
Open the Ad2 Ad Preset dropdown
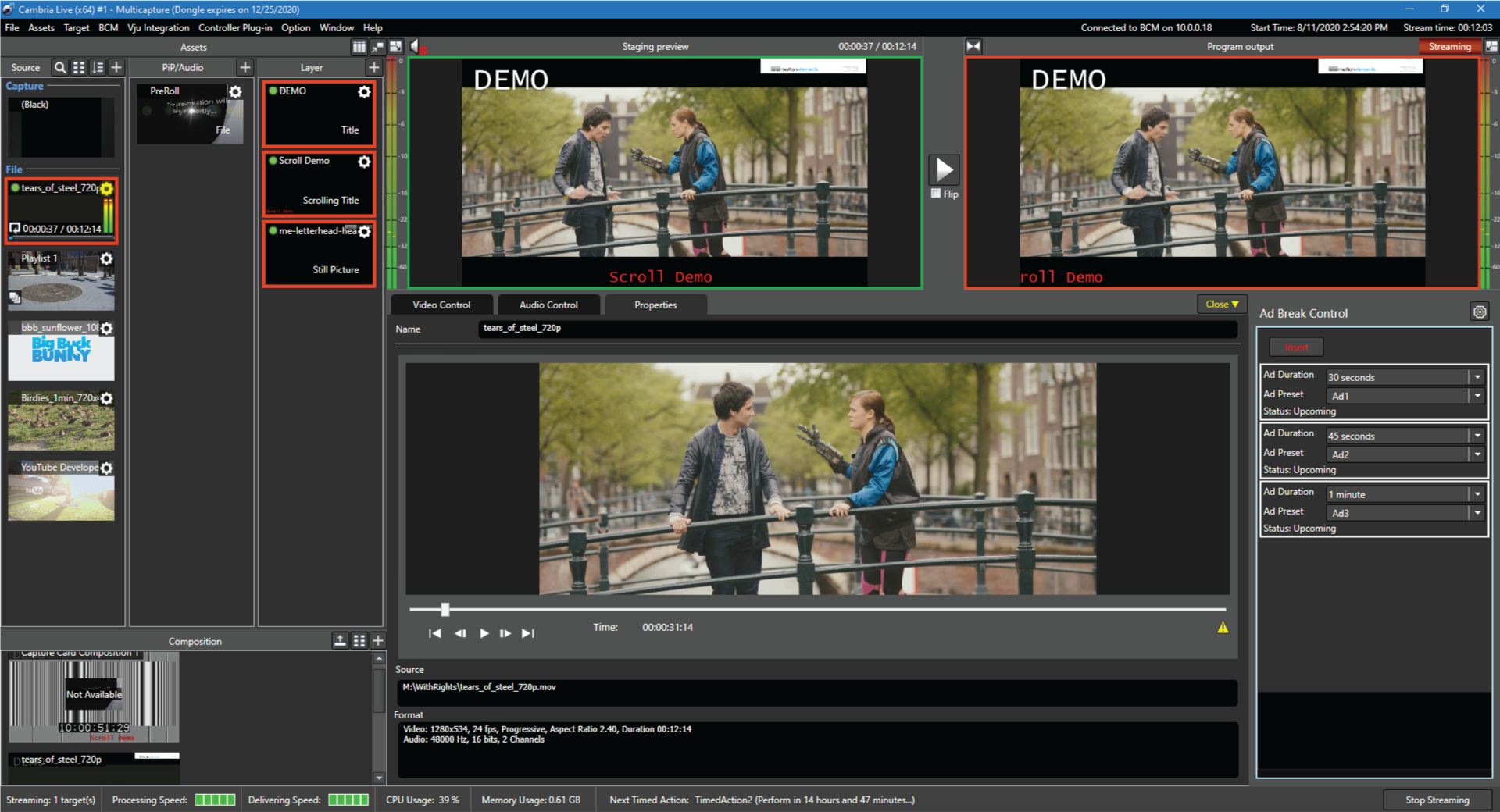click(1477, 454)
